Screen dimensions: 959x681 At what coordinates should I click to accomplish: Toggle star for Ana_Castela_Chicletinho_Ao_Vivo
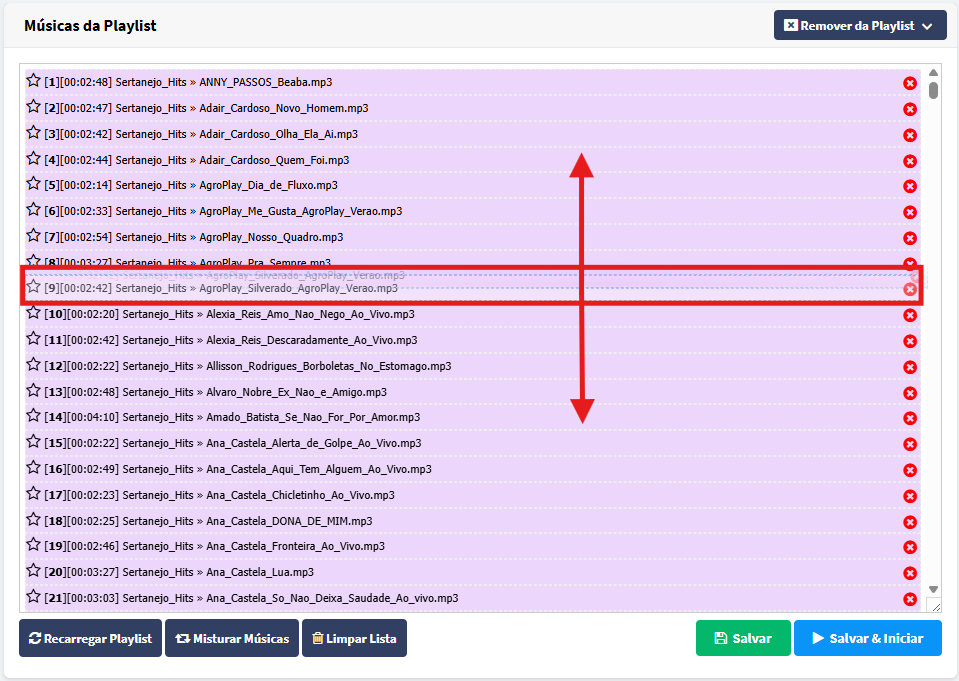coord(33,494)
